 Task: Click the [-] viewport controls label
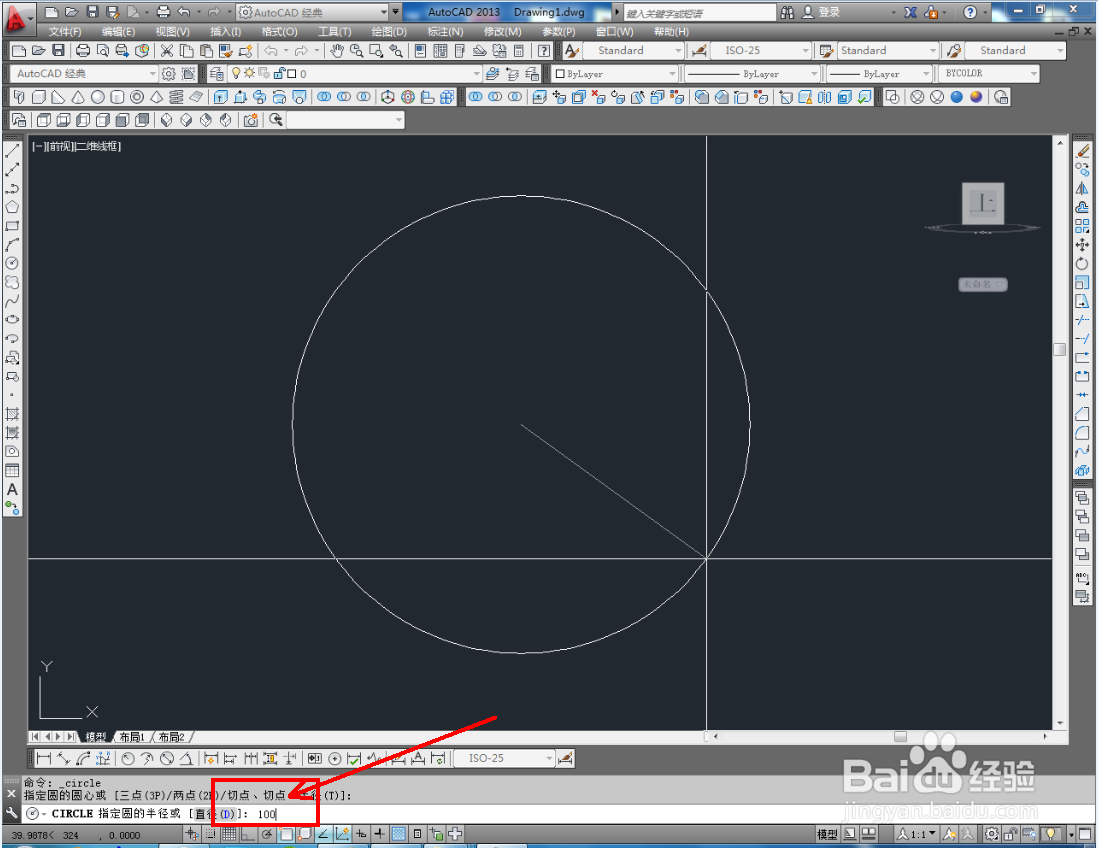pos(38,146)
